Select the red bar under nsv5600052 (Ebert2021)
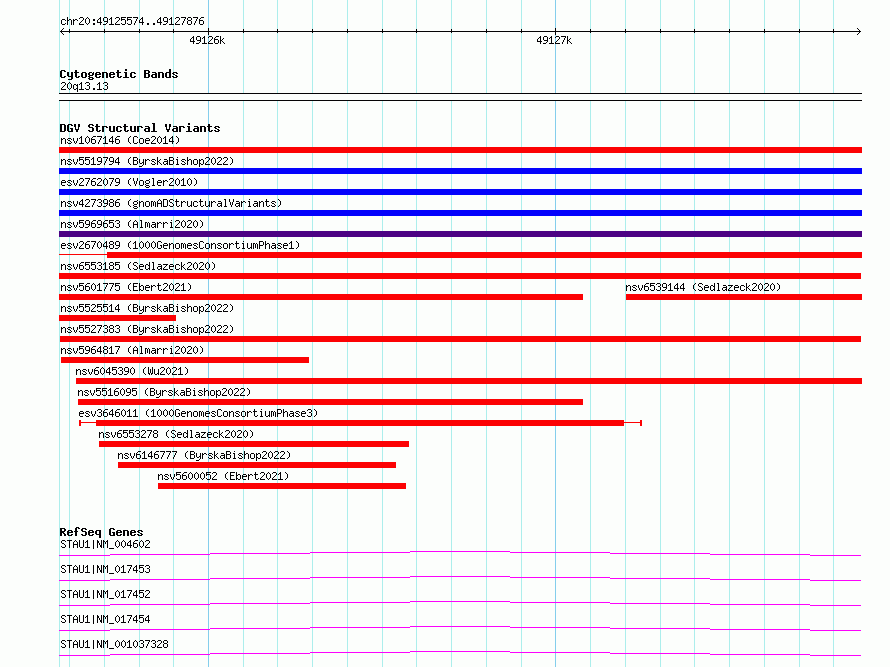890x667 pixels. 282,486
